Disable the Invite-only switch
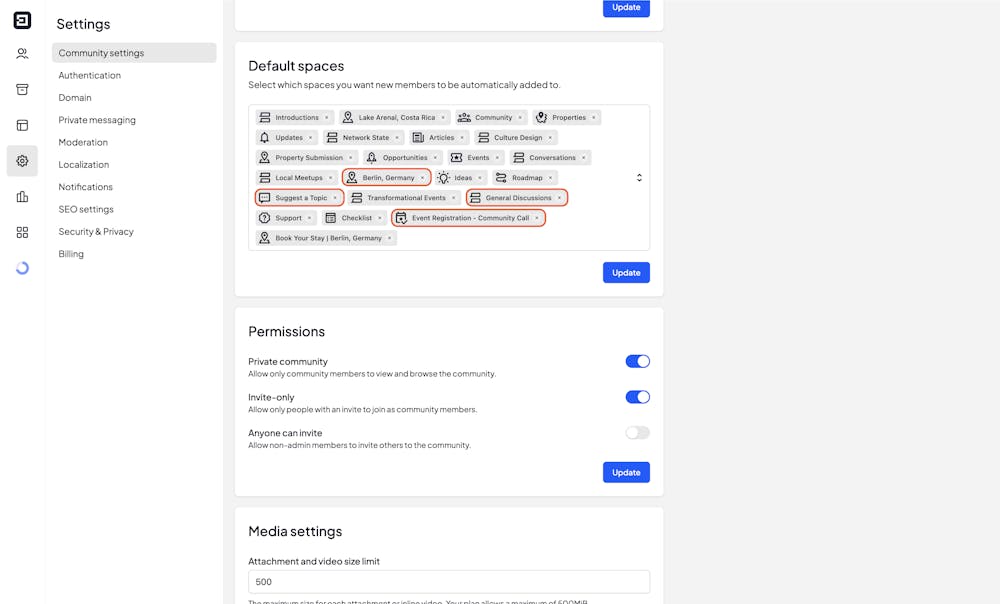Viewport: 1000px width, 604px height. [x=637, y=397]
